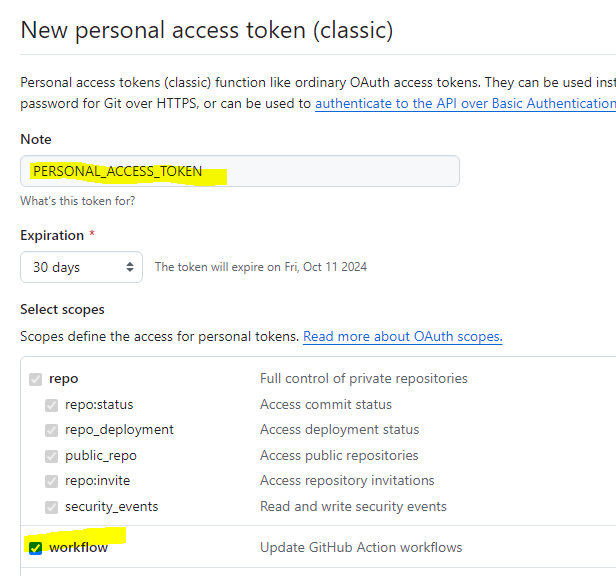Toggle the repo:status checkbox
This screenshot has width=616, height=576.
click(x=51, y=405)
